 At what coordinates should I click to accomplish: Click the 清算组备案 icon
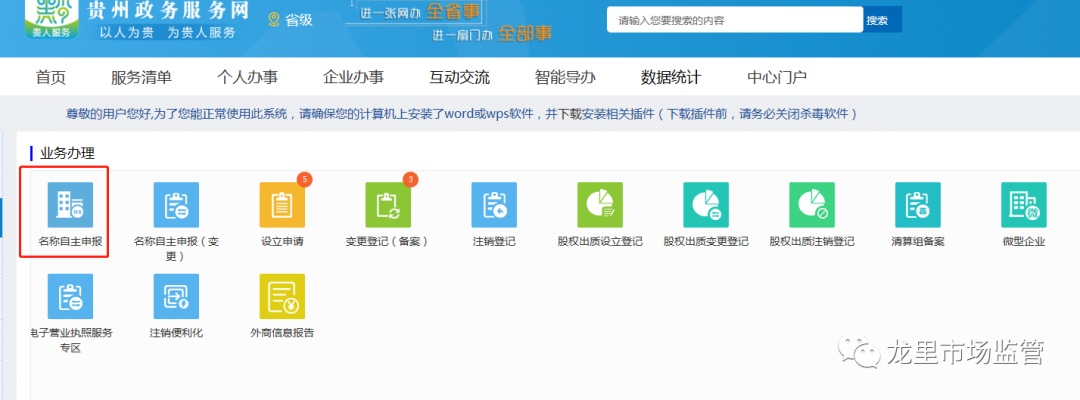point(917,205)
